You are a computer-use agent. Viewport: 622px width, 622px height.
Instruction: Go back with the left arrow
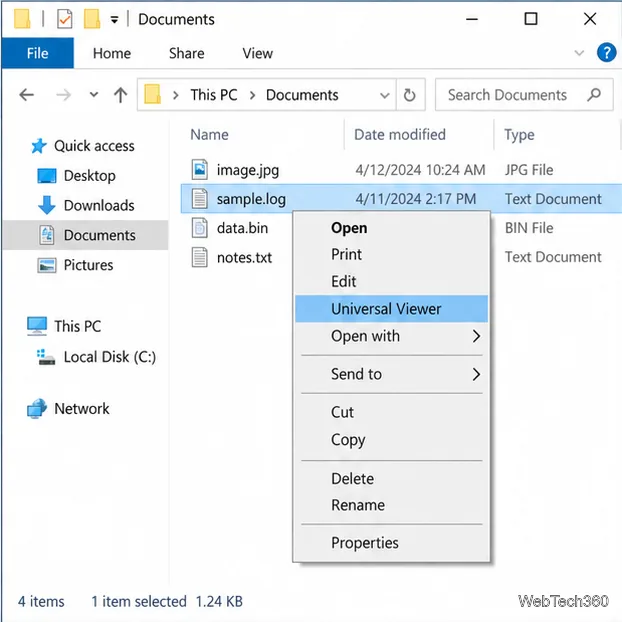coord(27,95)
